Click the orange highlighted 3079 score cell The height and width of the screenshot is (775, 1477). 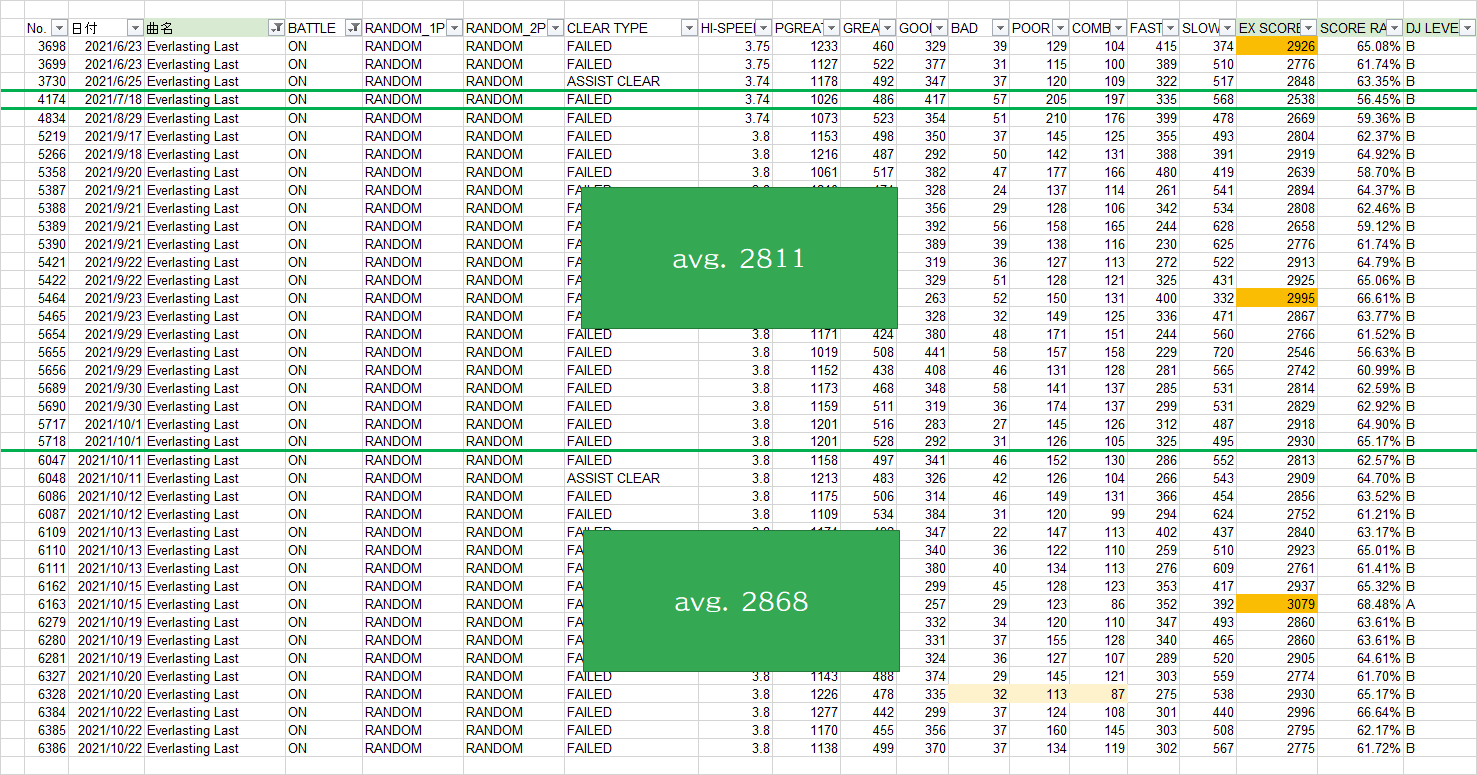(x=1276, y=604)
